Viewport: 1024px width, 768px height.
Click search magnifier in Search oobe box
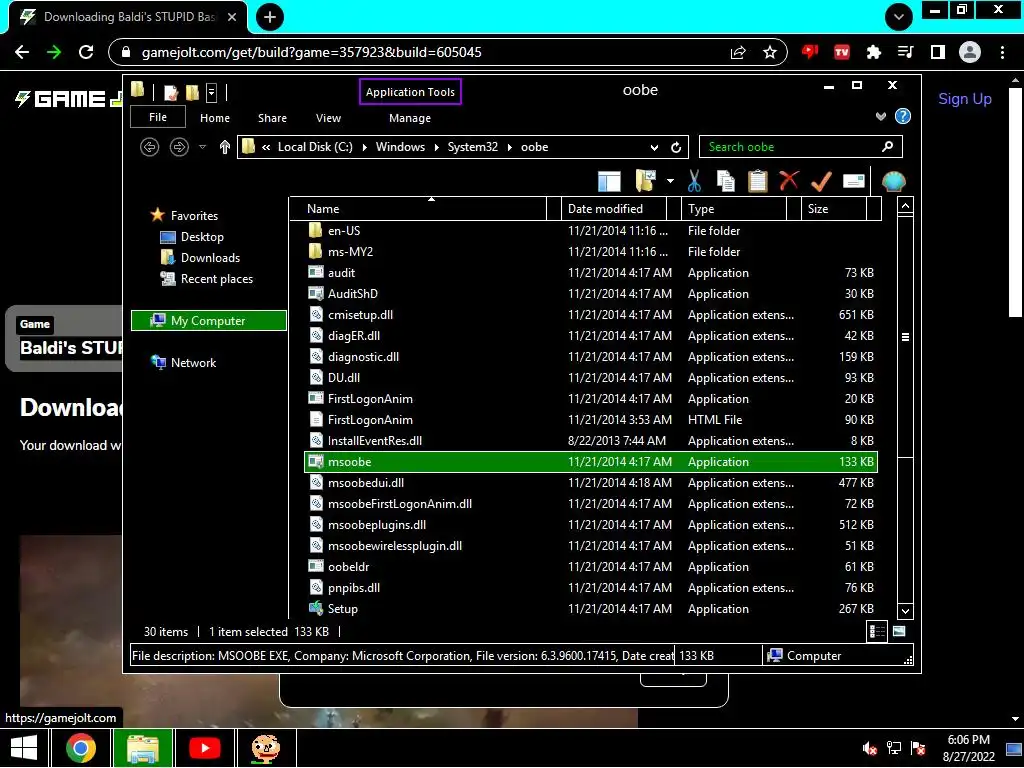pyautogui.click(x=887, y=146)
